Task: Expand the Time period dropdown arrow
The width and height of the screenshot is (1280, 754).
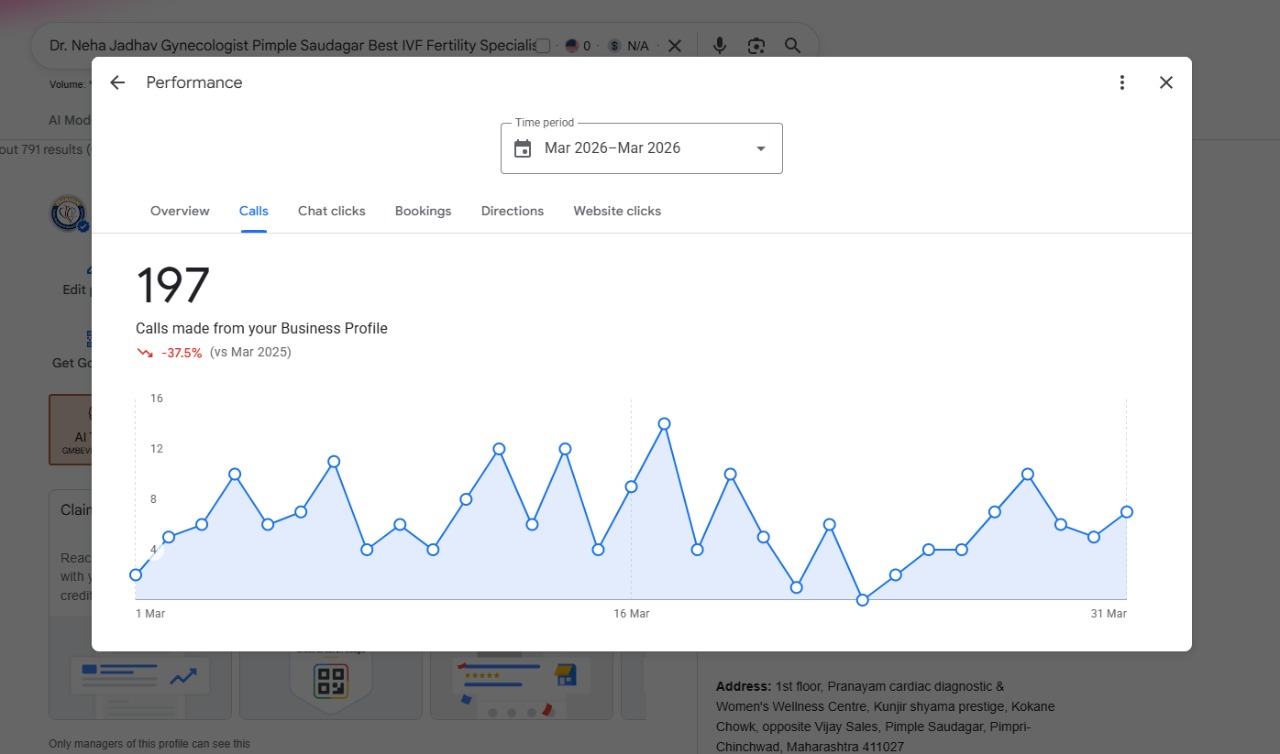Action: coord(761,149)
